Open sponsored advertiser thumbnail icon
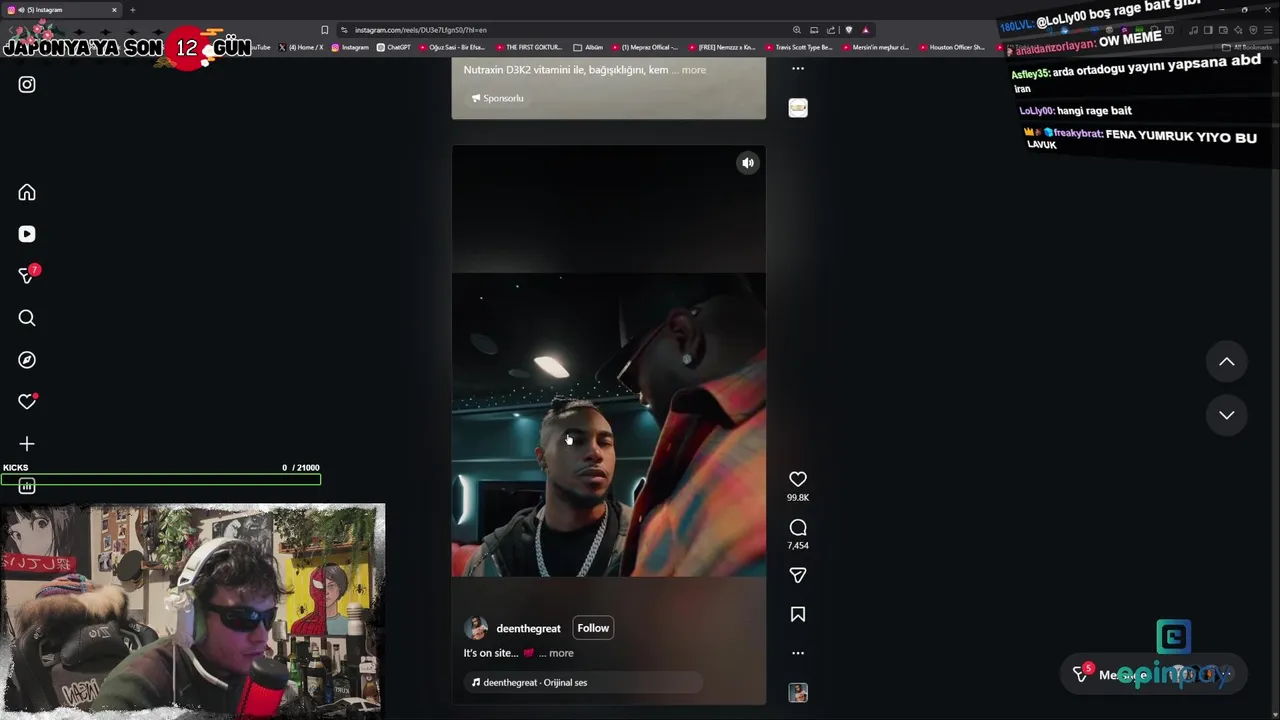Screen dimensions: 1280x720 point(798,108)
